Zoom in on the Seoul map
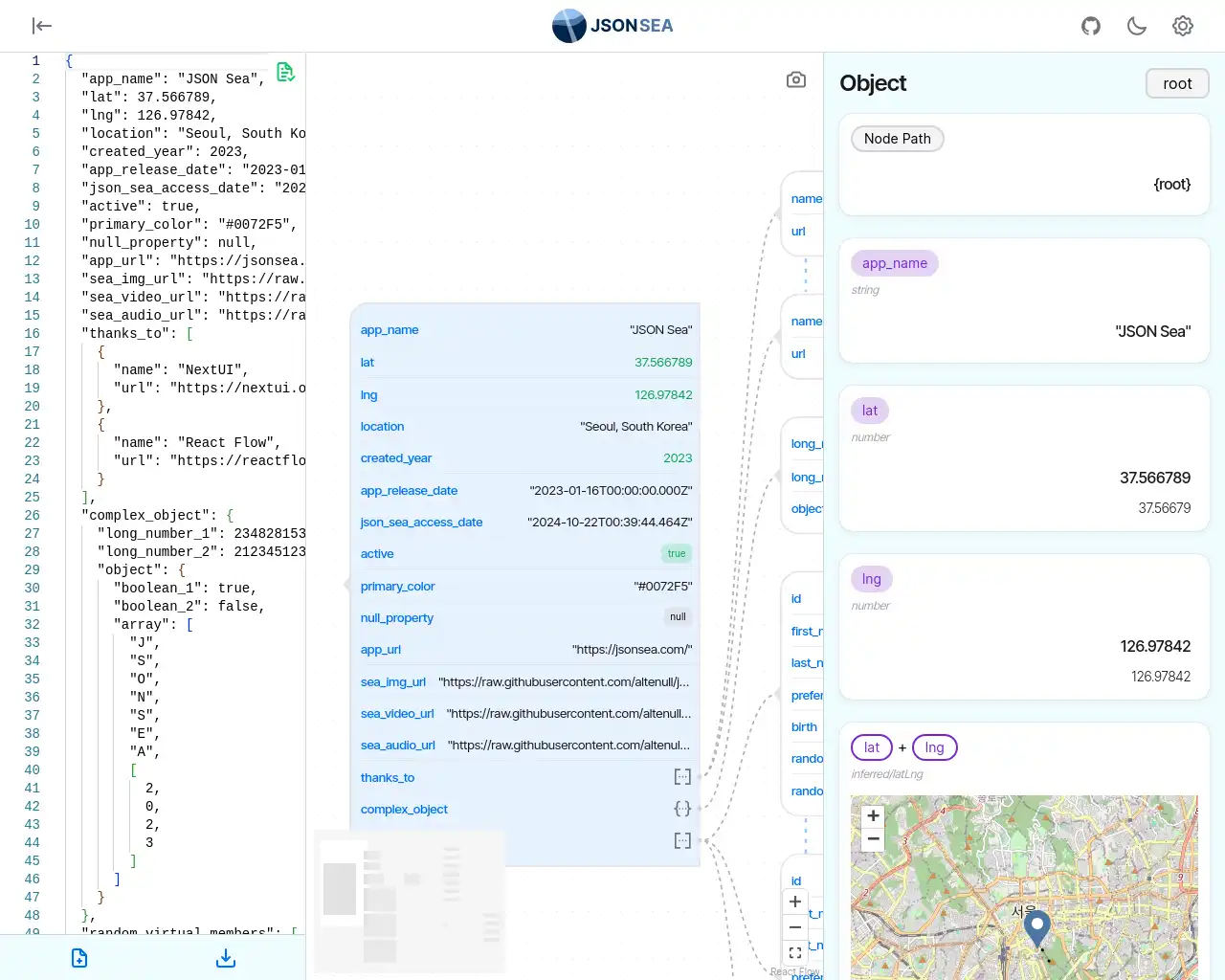Image resolution: width=1225 pixels, height=980 pixels. coord(873,816)
